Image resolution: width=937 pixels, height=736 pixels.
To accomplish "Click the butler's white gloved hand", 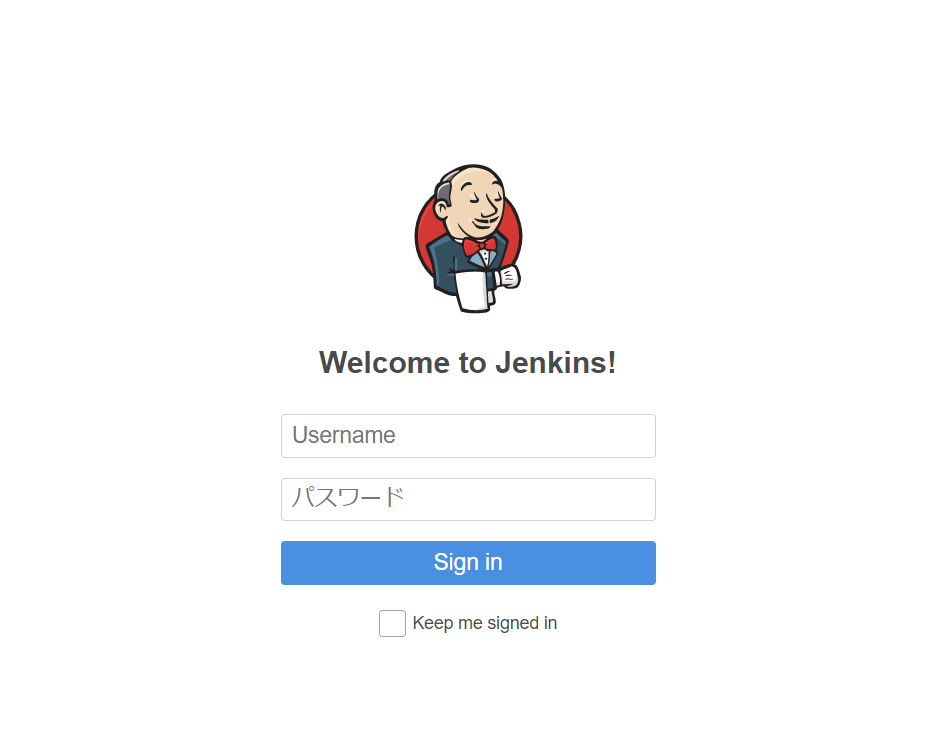I will (508, 278).
